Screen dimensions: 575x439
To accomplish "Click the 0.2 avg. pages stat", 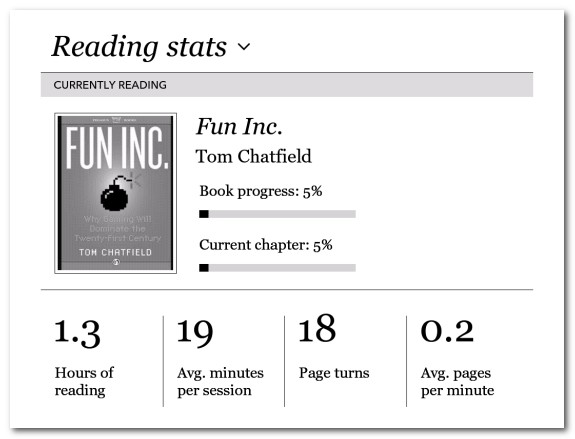I will [447, 331].
